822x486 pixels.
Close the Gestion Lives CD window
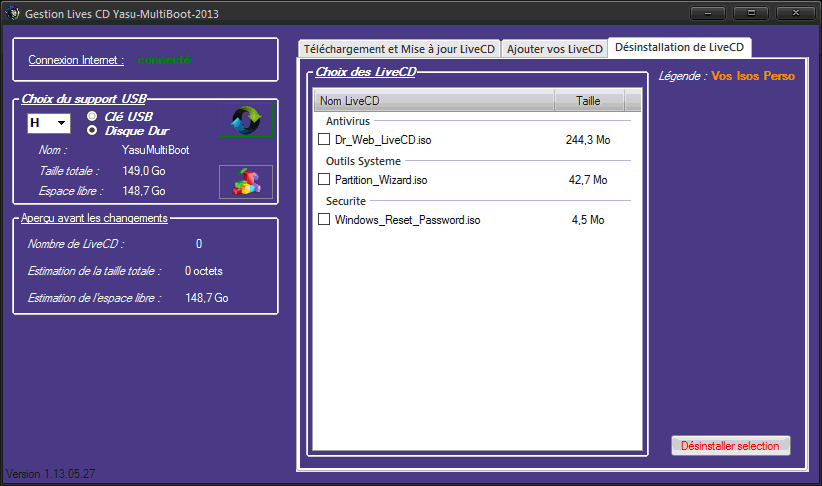tap(795, 13)
